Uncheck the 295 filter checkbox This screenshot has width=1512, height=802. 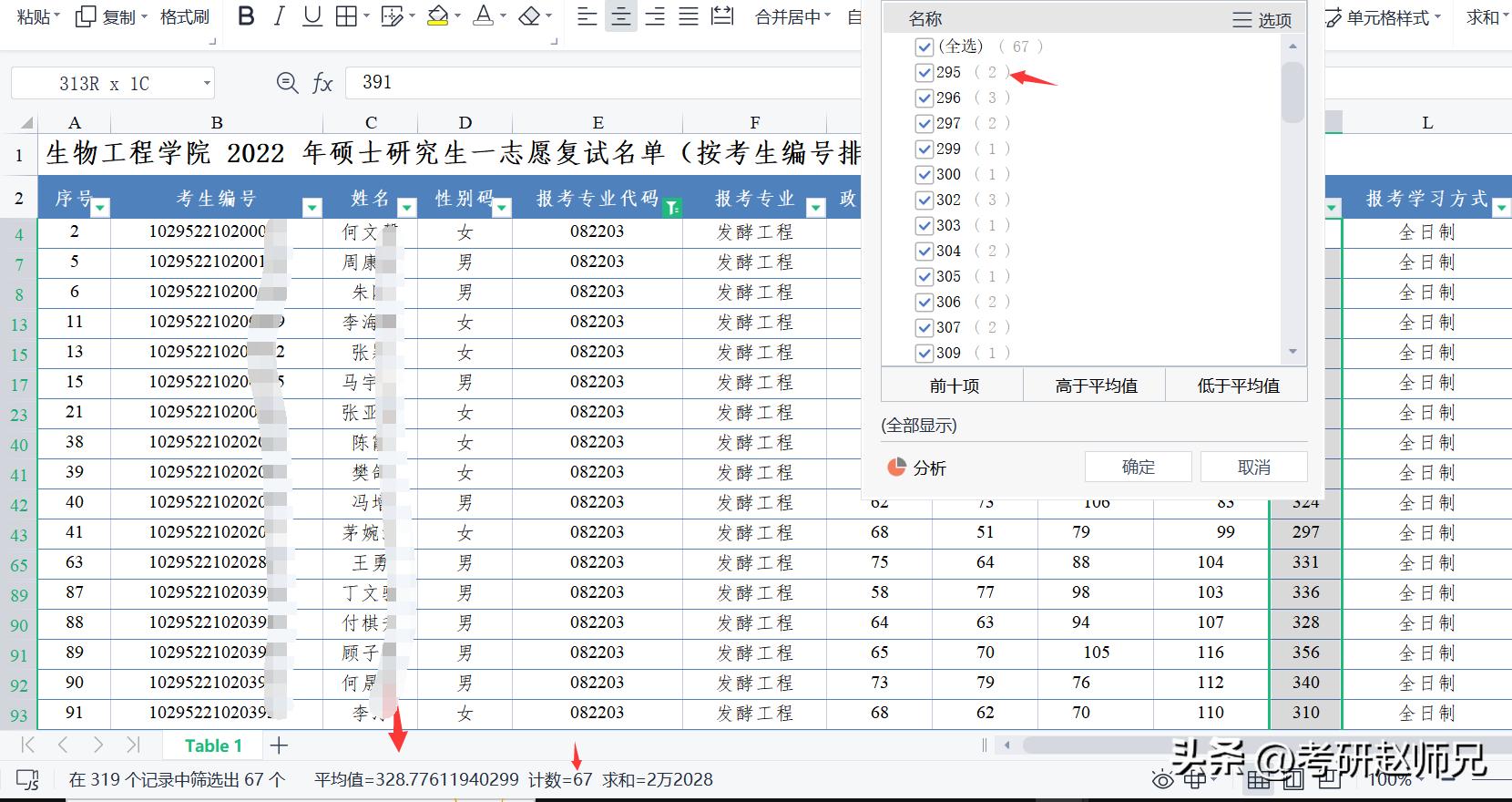pyautogui.click(x=925, y=72)
